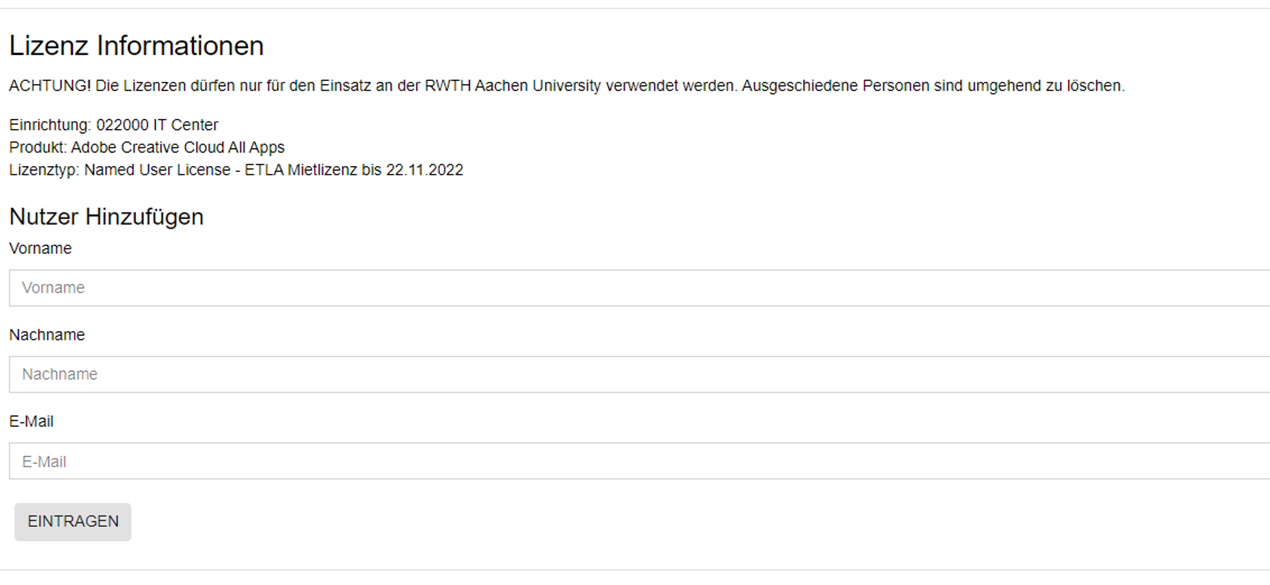1270x585 pixels.
Task: Click the "Adobe Creative Cloud All Apps" text
Action: (x=178, y=148)
